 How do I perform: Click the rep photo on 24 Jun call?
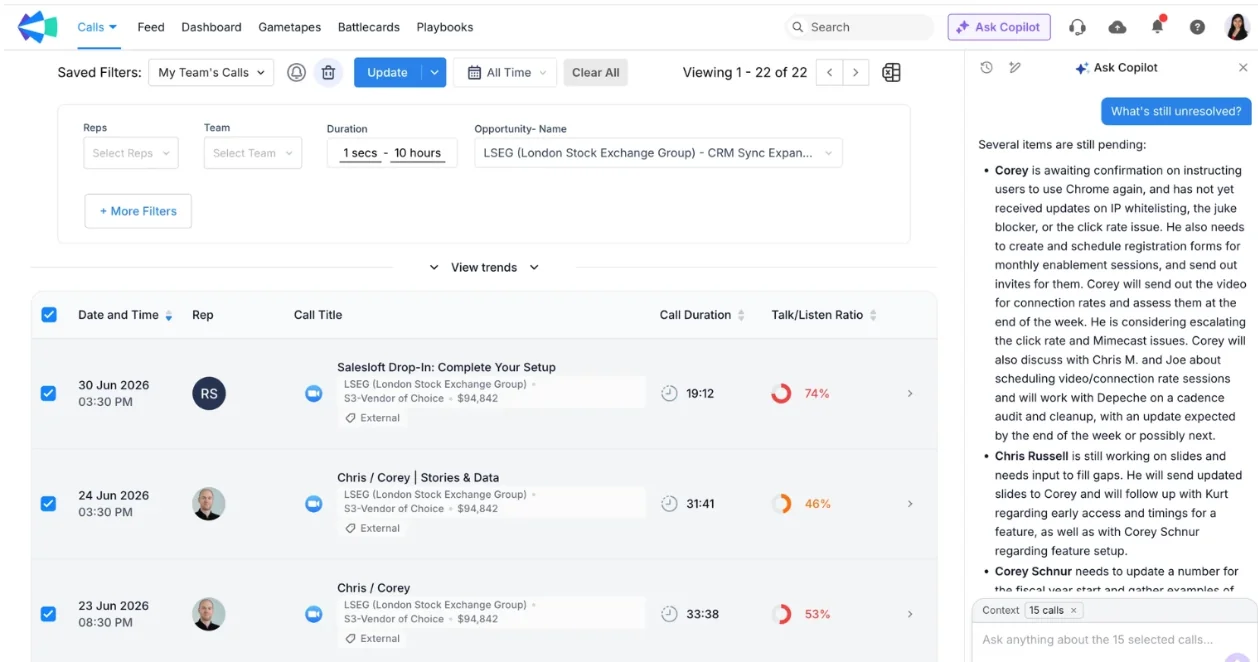209,504
